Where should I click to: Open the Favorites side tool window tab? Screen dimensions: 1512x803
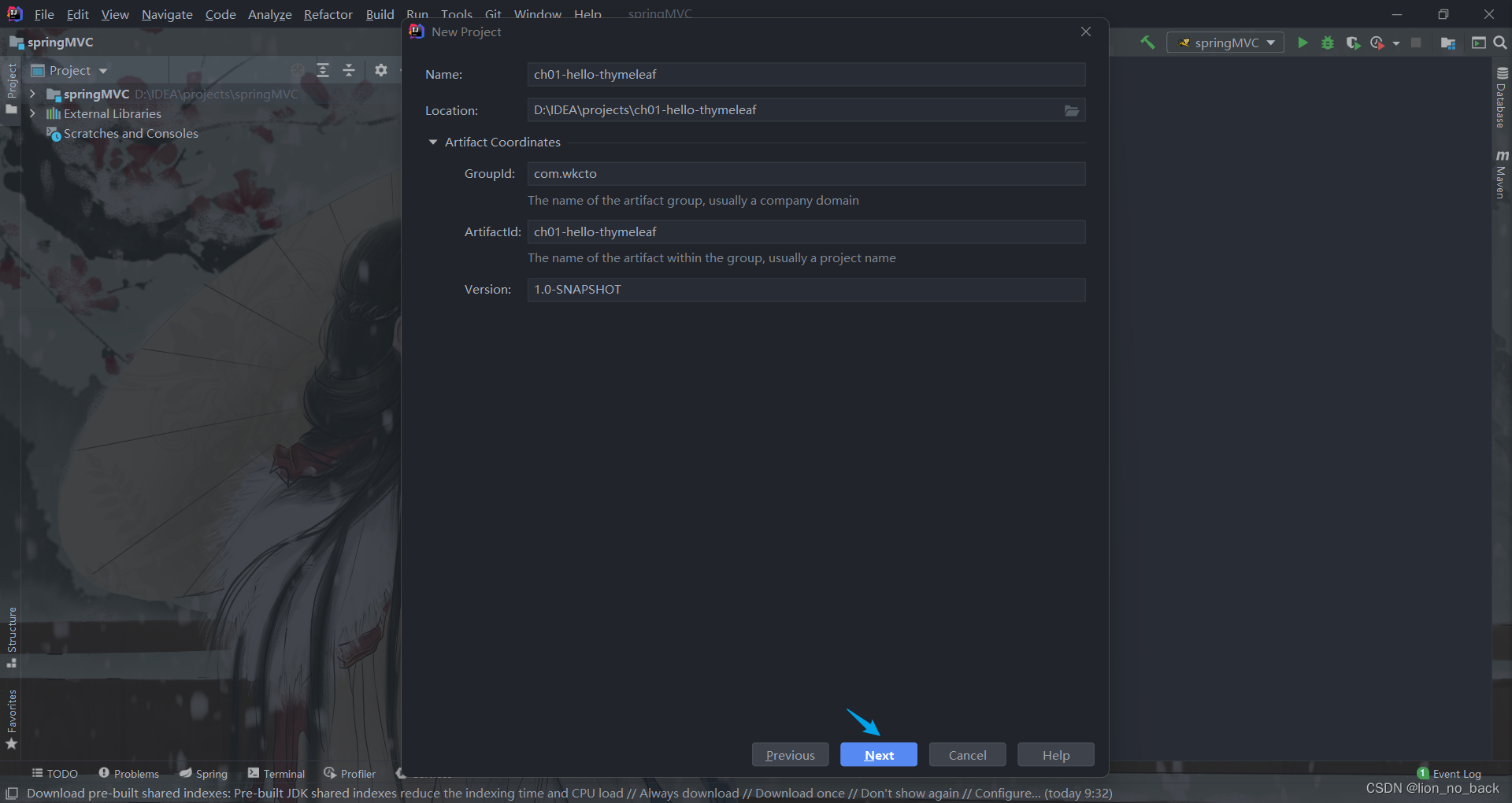(x=11, y=719)
